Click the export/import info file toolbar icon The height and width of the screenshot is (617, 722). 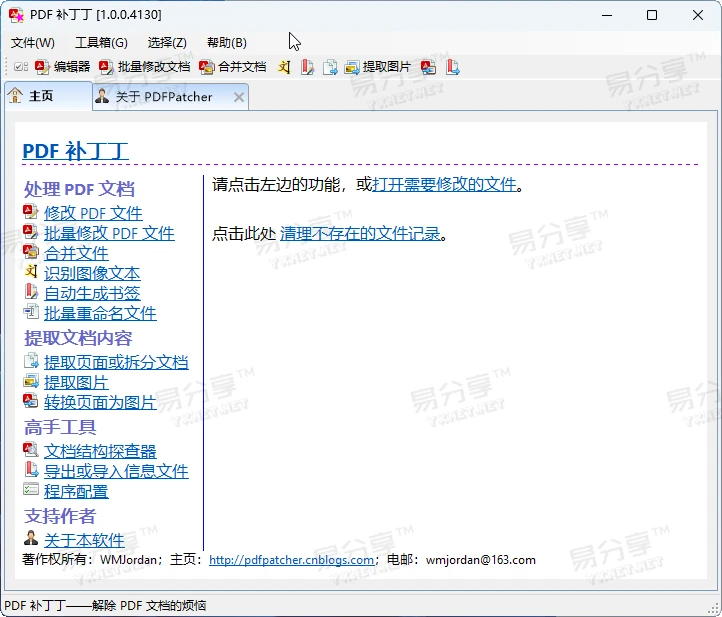point(453,68)
